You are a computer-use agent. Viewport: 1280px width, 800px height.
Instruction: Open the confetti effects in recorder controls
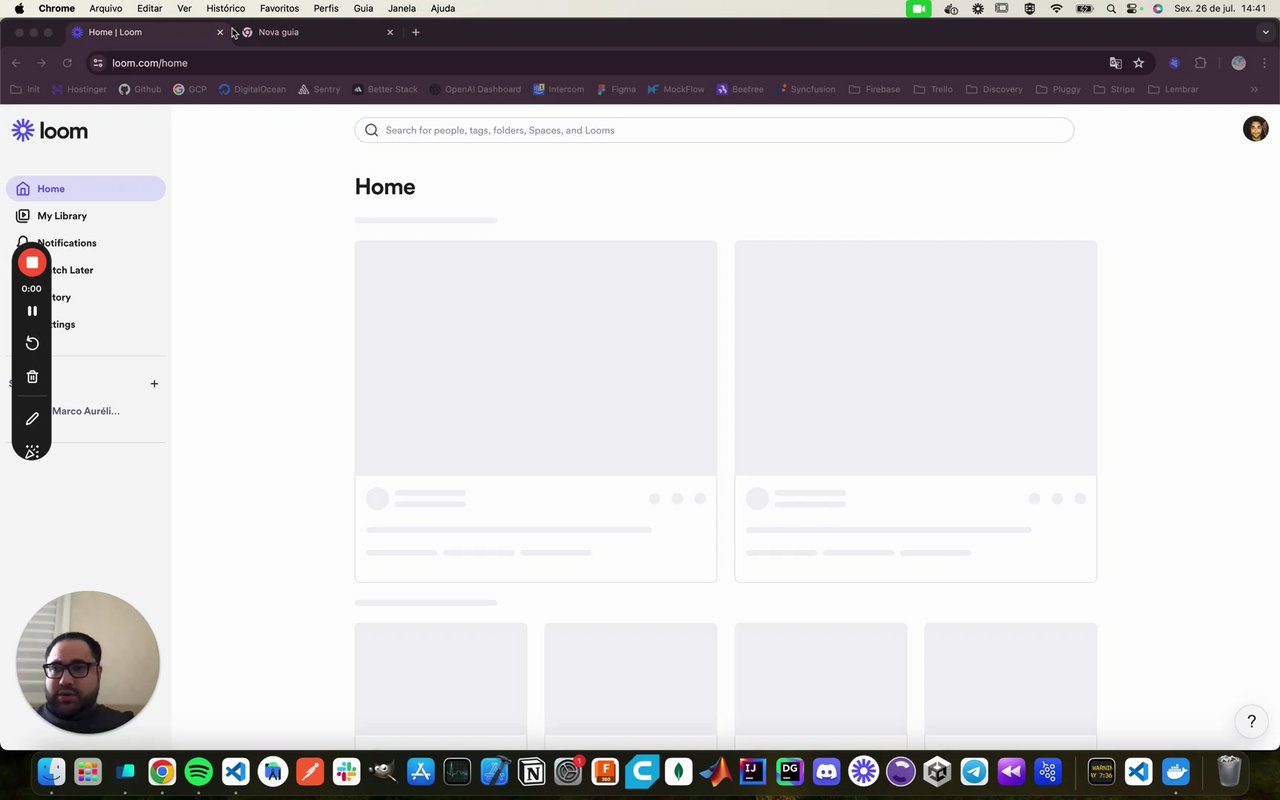[32, 452]
